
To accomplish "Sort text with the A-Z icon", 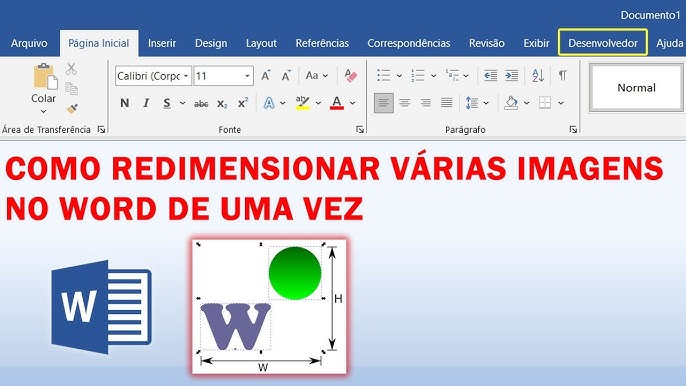I will click(538, 76).
